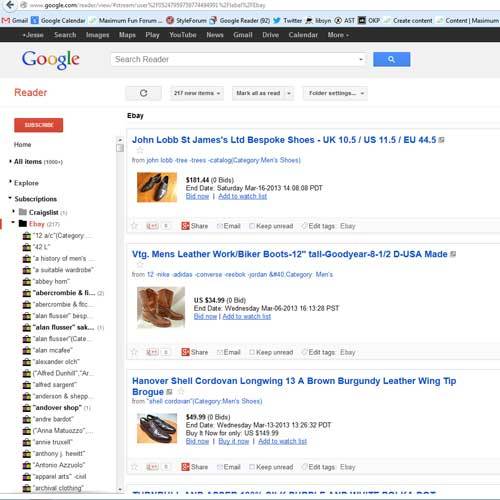The width and height of the screenshot is (500, 500).
Task: Open John Lobb St James's Bespoke Shoes title
Action: [x=284, y=140]
